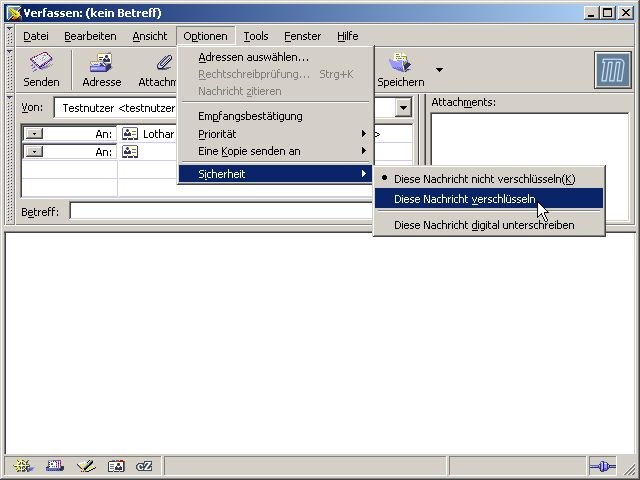The height and width of the screenshot is (480, 640).
Task: Click the Speichern toolbar icon
Action: click(x=400, y=70)
